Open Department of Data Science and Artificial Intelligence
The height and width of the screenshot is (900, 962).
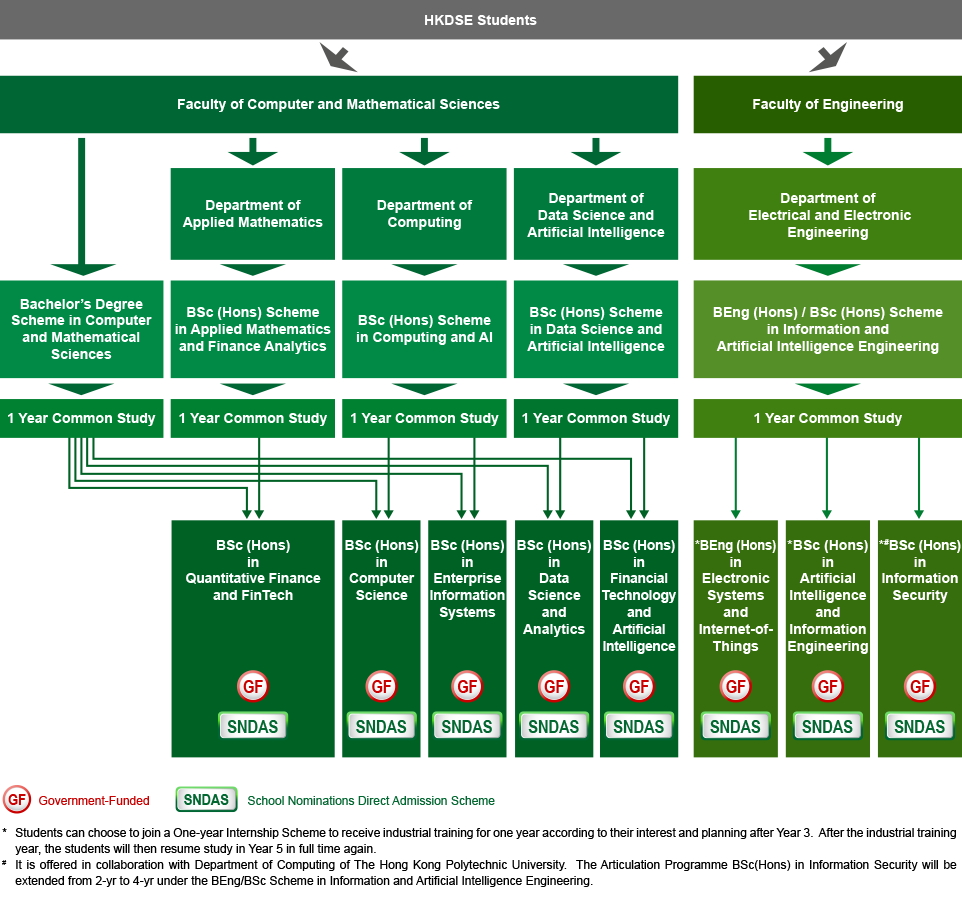coord(596,213)
